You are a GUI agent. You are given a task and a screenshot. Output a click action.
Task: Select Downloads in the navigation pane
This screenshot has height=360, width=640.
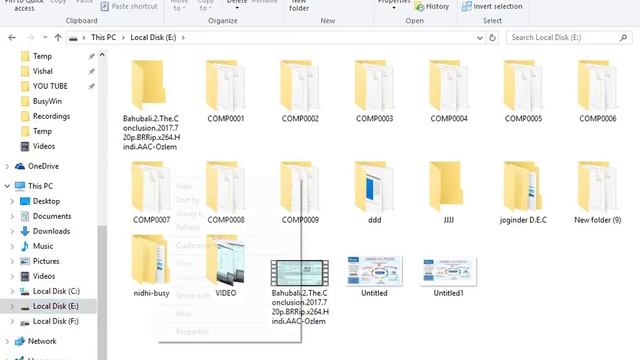click(51, 231)
